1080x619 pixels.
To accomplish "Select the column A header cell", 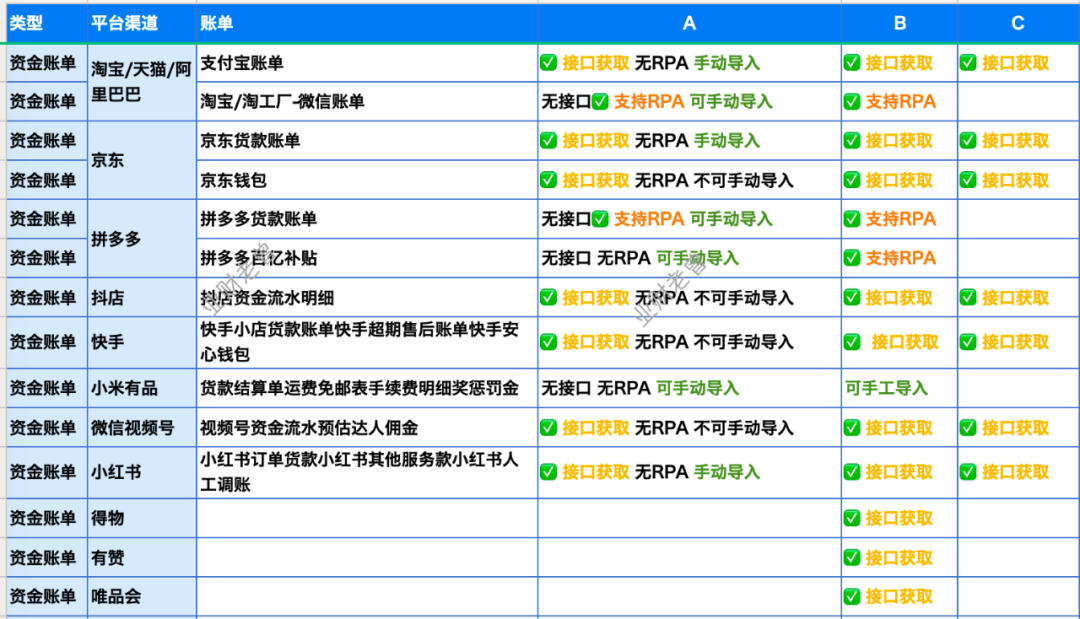I will [x=689, y=23].
